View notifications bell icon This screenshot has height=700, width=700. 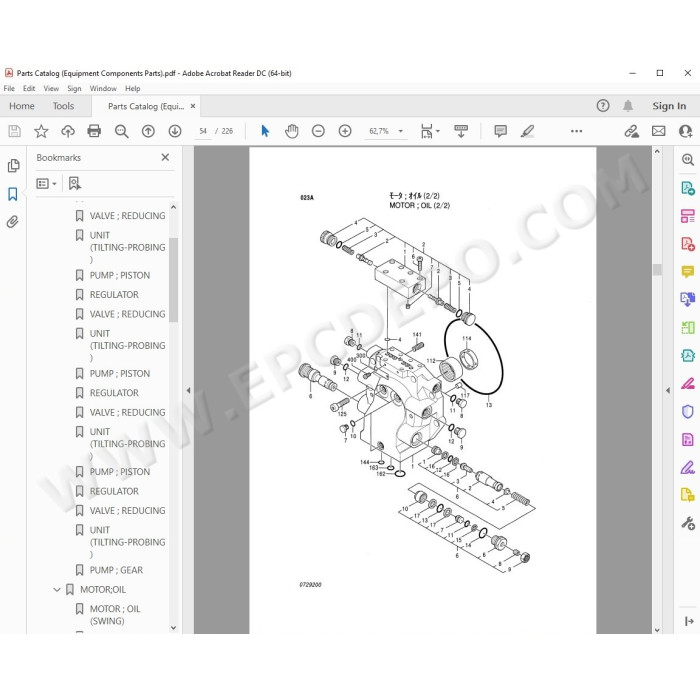[x=628, y=106]
